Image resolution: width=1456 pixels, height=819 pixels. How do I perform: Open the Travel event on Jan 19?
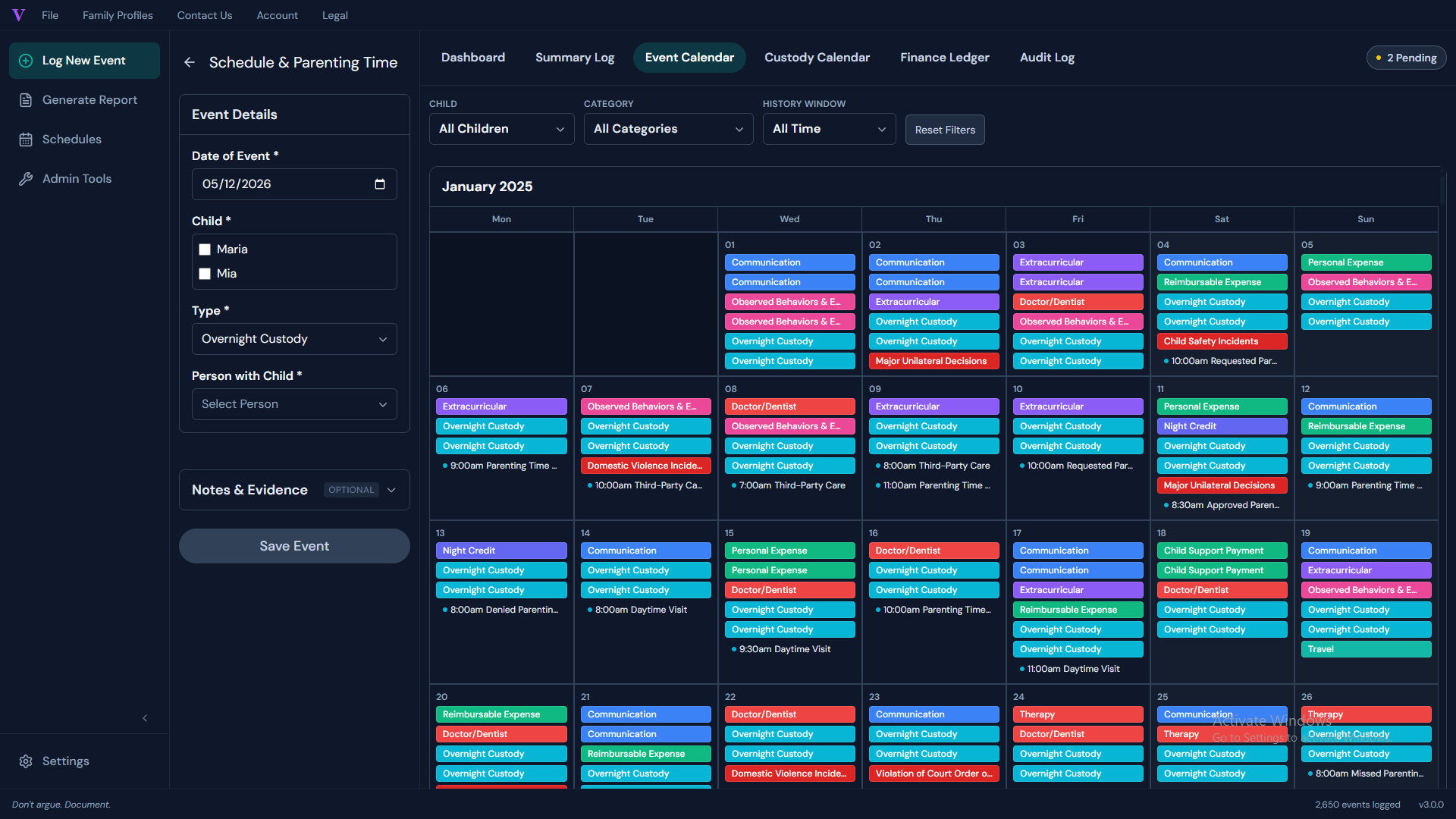[x=1366, y=649]
